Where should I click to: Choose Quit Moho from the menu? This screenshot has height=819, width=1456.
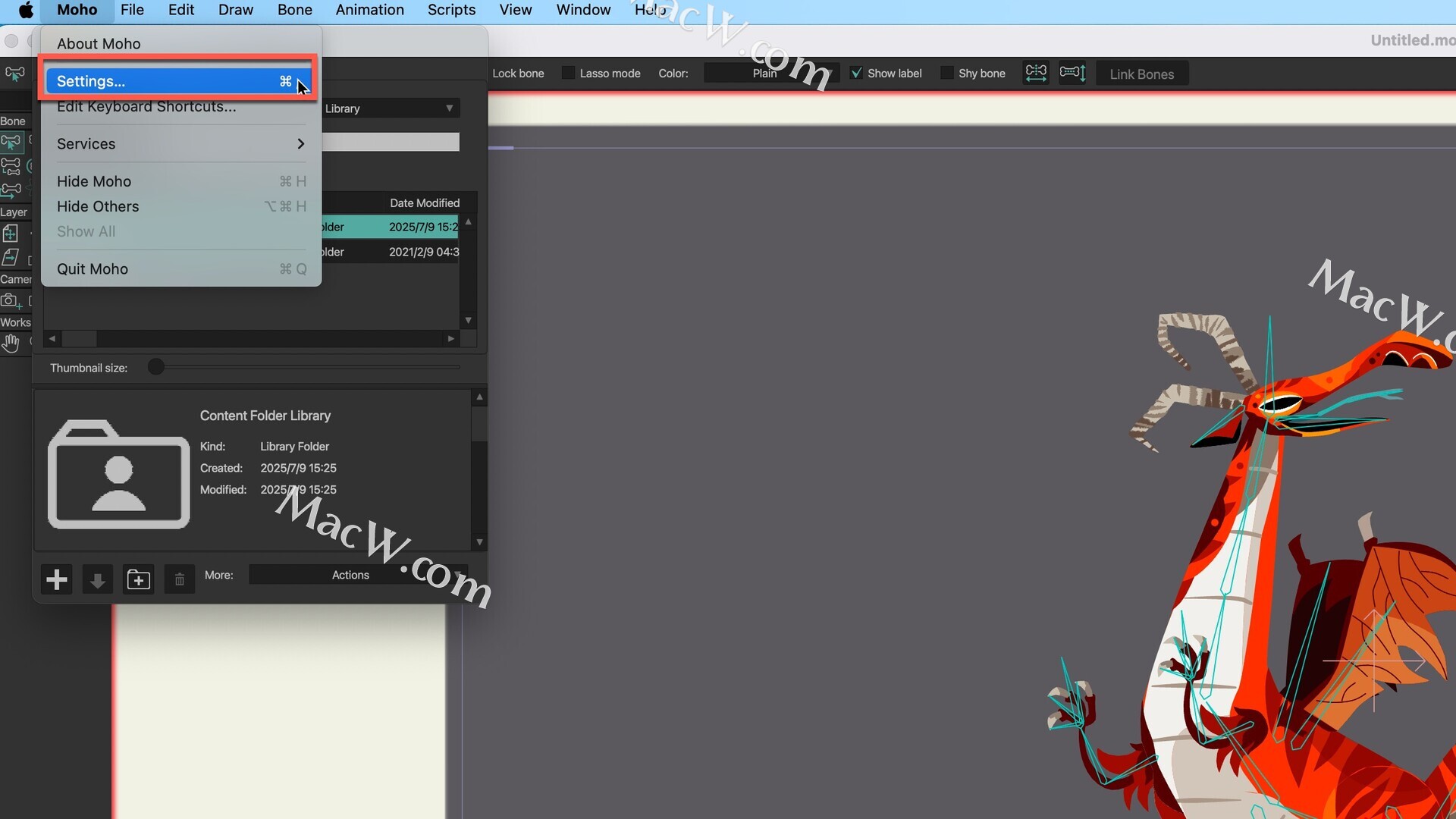(x=181, y=269)
